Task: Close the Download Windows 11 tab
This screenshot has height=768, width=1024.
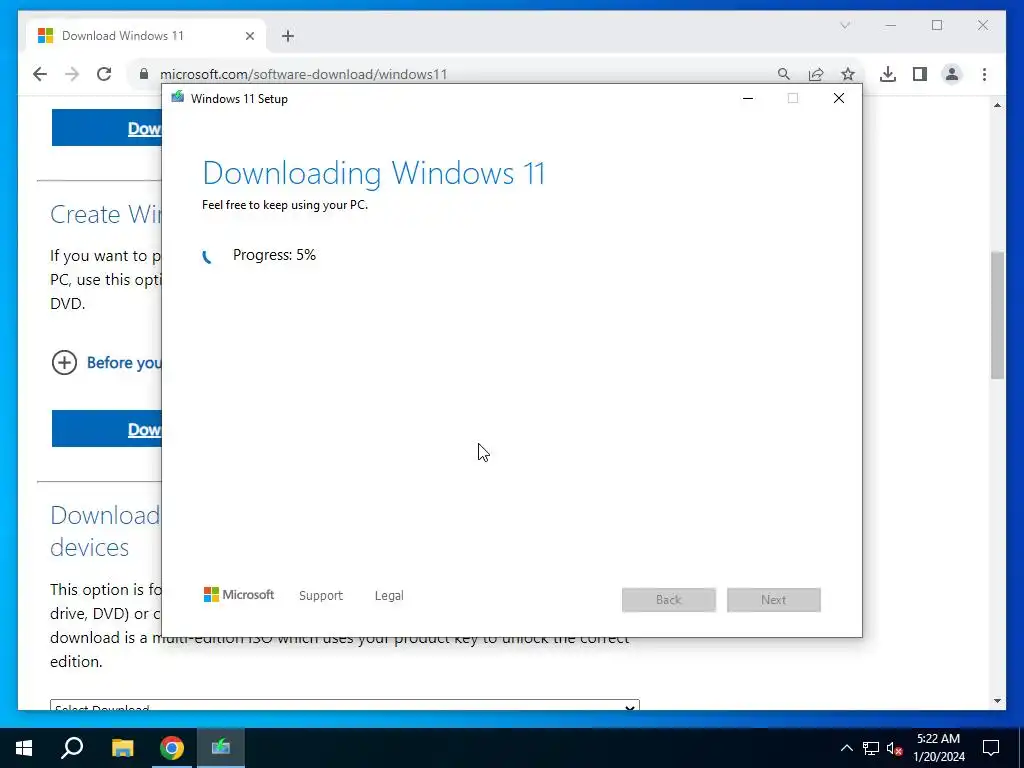Action: (249, 36)
